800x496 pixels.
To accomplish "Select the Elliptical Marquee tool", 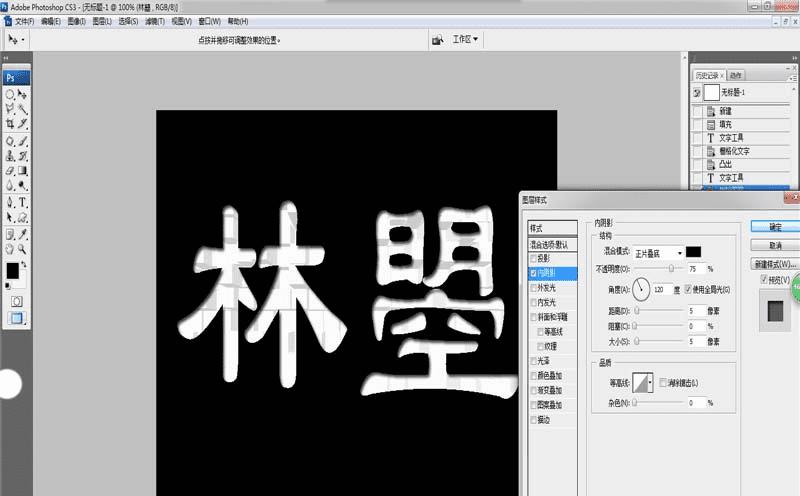I will click(x=10, y=94).
